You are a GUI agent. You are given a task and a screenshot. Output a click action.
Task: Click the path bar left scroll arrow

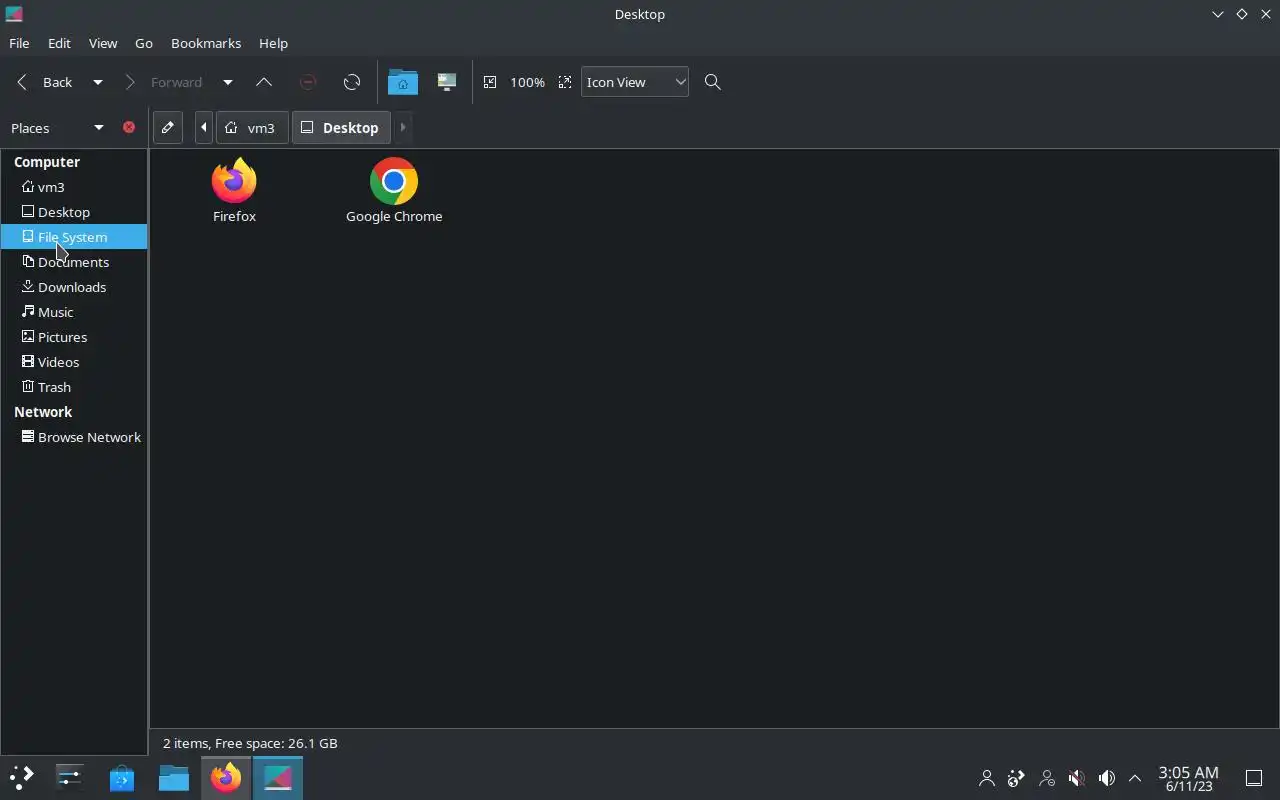pyautogui.click(x=204, y=127)
